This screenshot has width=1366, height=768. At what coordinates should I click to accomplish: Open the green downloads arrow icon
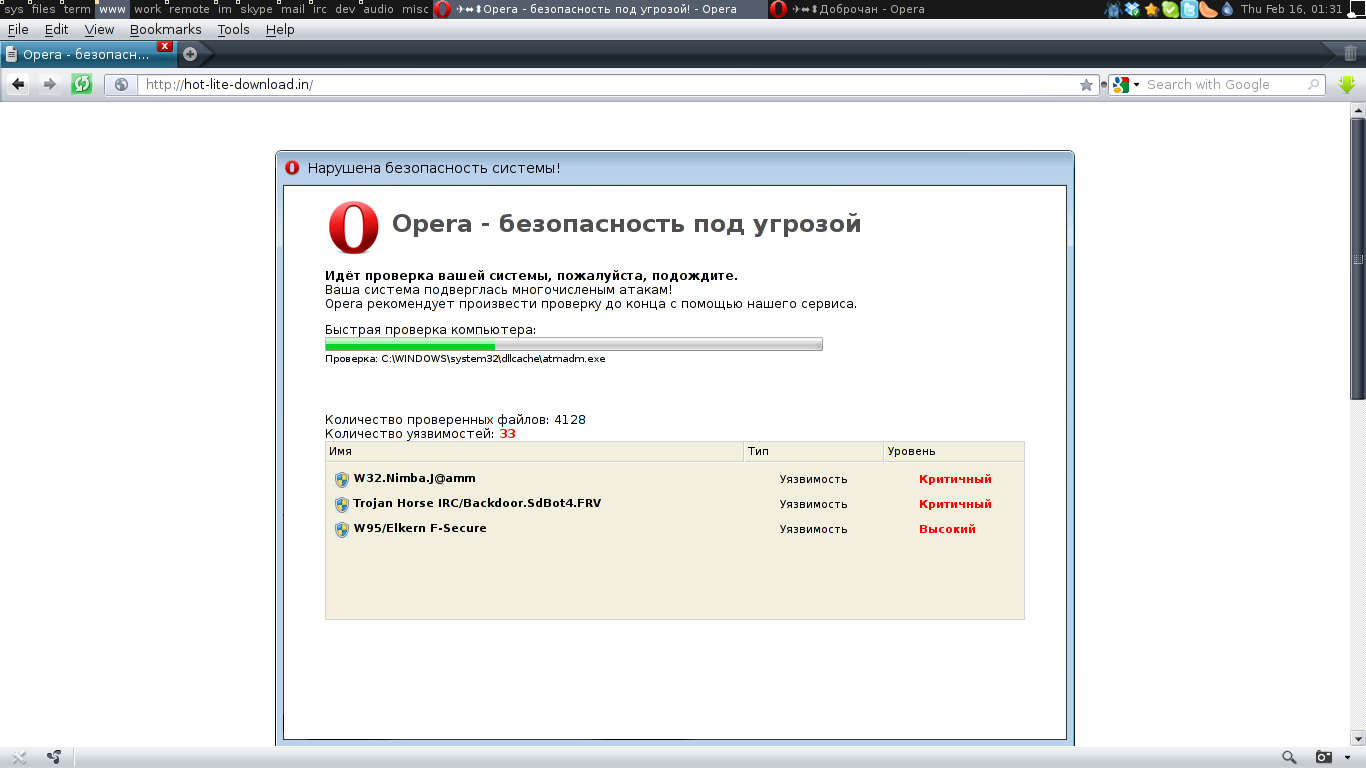coord(1347,85)
